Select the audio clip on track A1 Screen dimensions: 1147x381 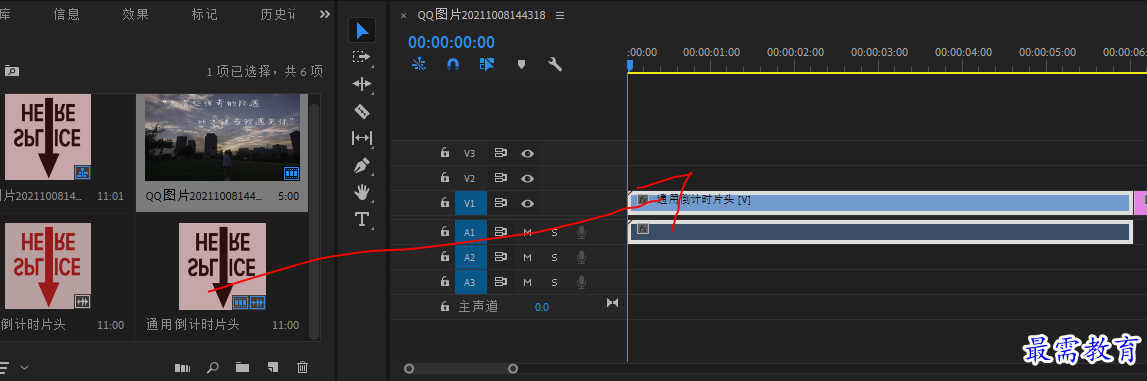tap(880, 232)
